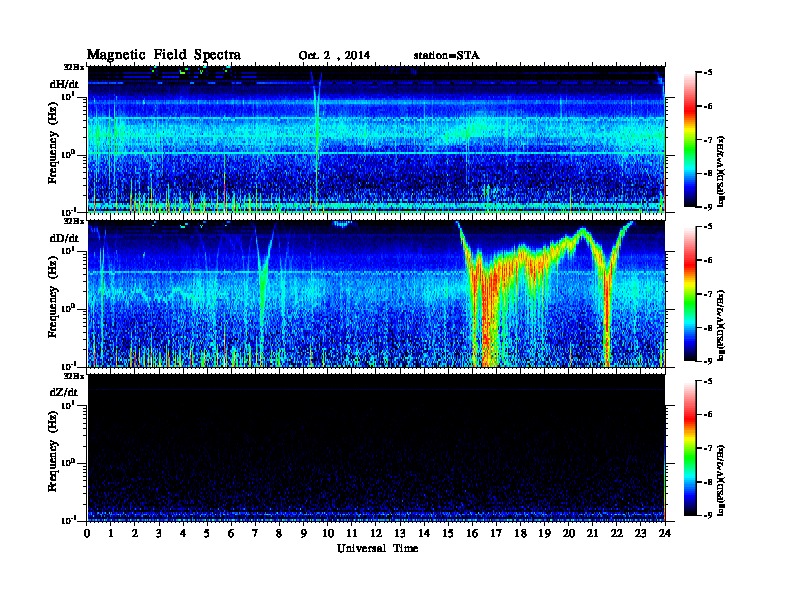Click the "32Hz" tick label of dZ/dt panel
Image resolution: width=792 pixels, height=612 pixels.
click(x=74, y=376)
